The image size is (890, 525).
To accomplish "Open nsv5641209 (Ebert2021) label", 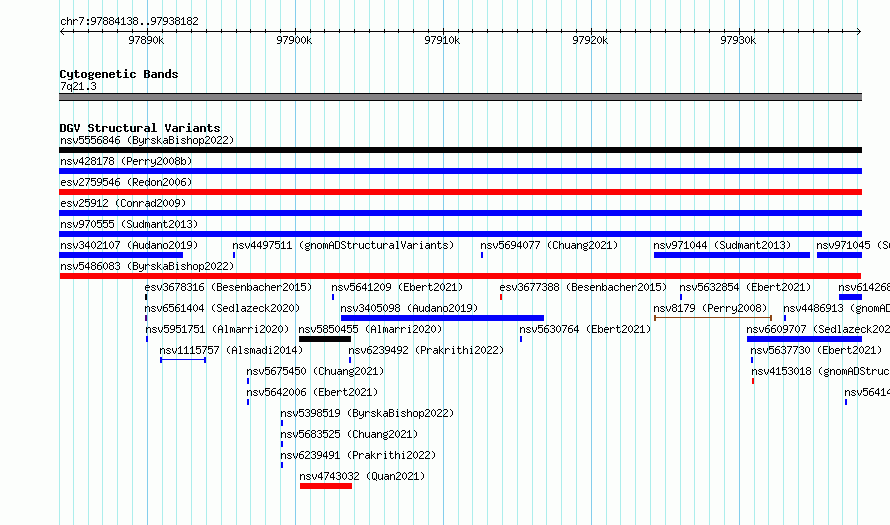I will [x=397, y=287].
